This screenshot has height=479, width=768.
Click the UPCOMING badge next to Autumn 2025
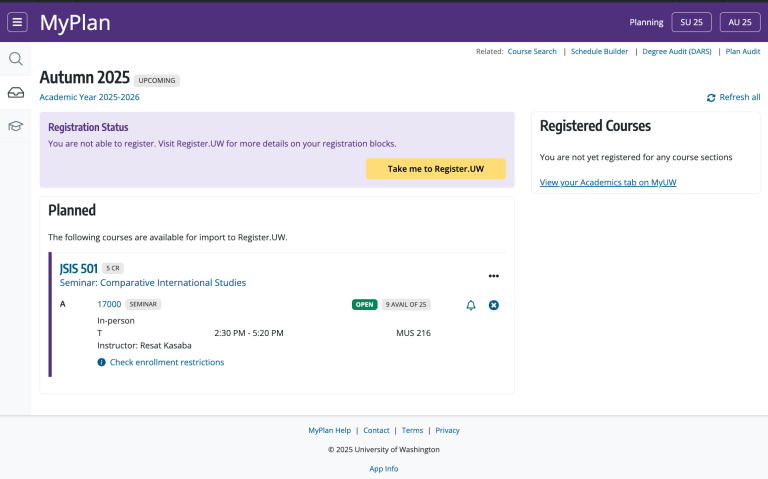pos(157,80)
